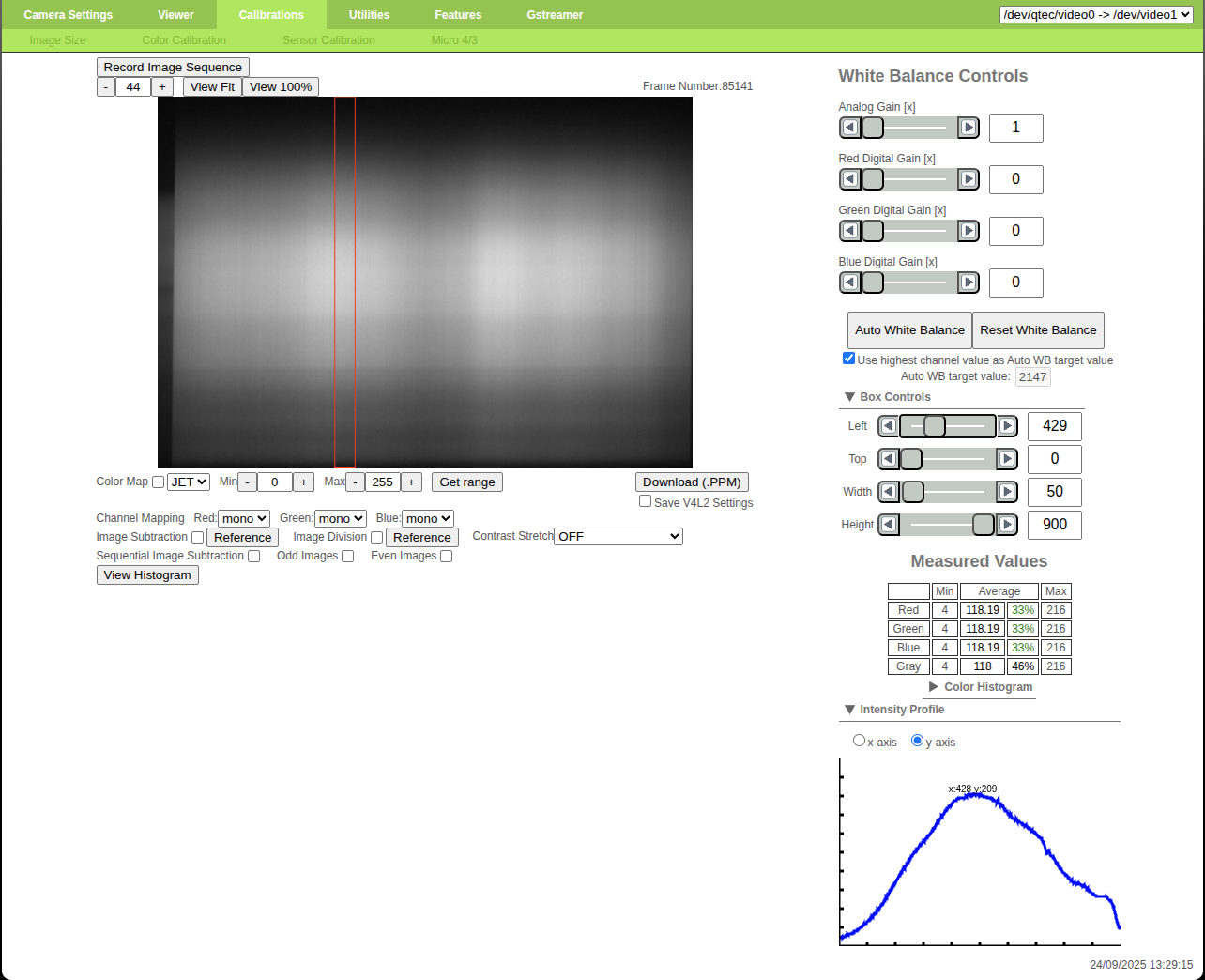Click the box Height slider track

(x=938, y=525)
